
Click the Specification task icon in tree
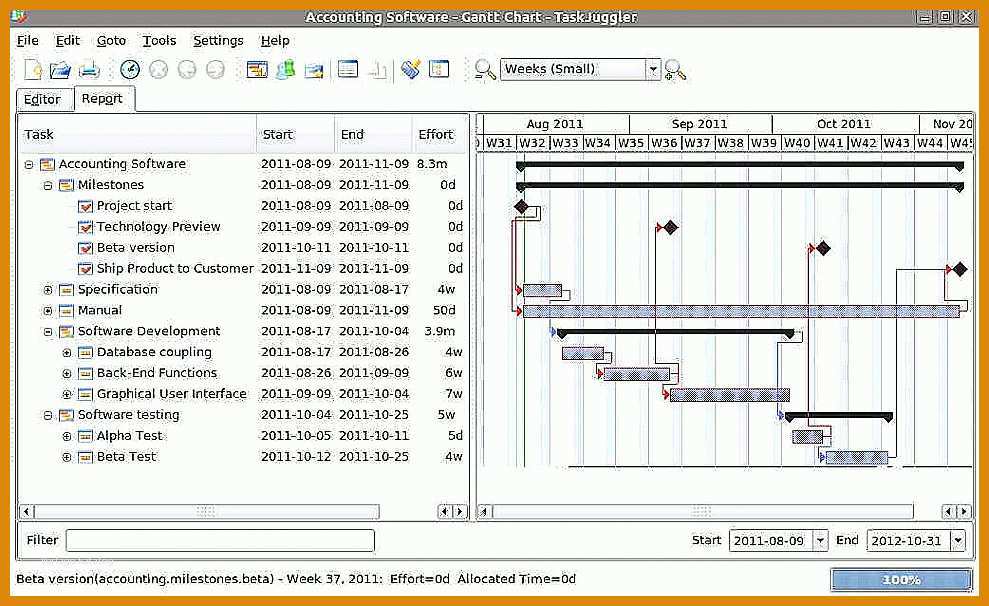(66, 290)
